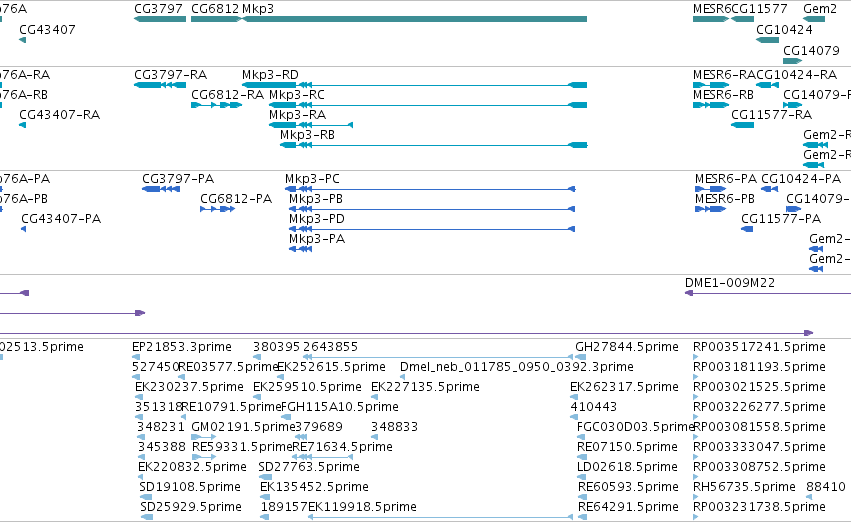The height and width of the screenshot is (522, 851).
Task: Select the CG6812-RA transcript label
Action: coord(227,95)
